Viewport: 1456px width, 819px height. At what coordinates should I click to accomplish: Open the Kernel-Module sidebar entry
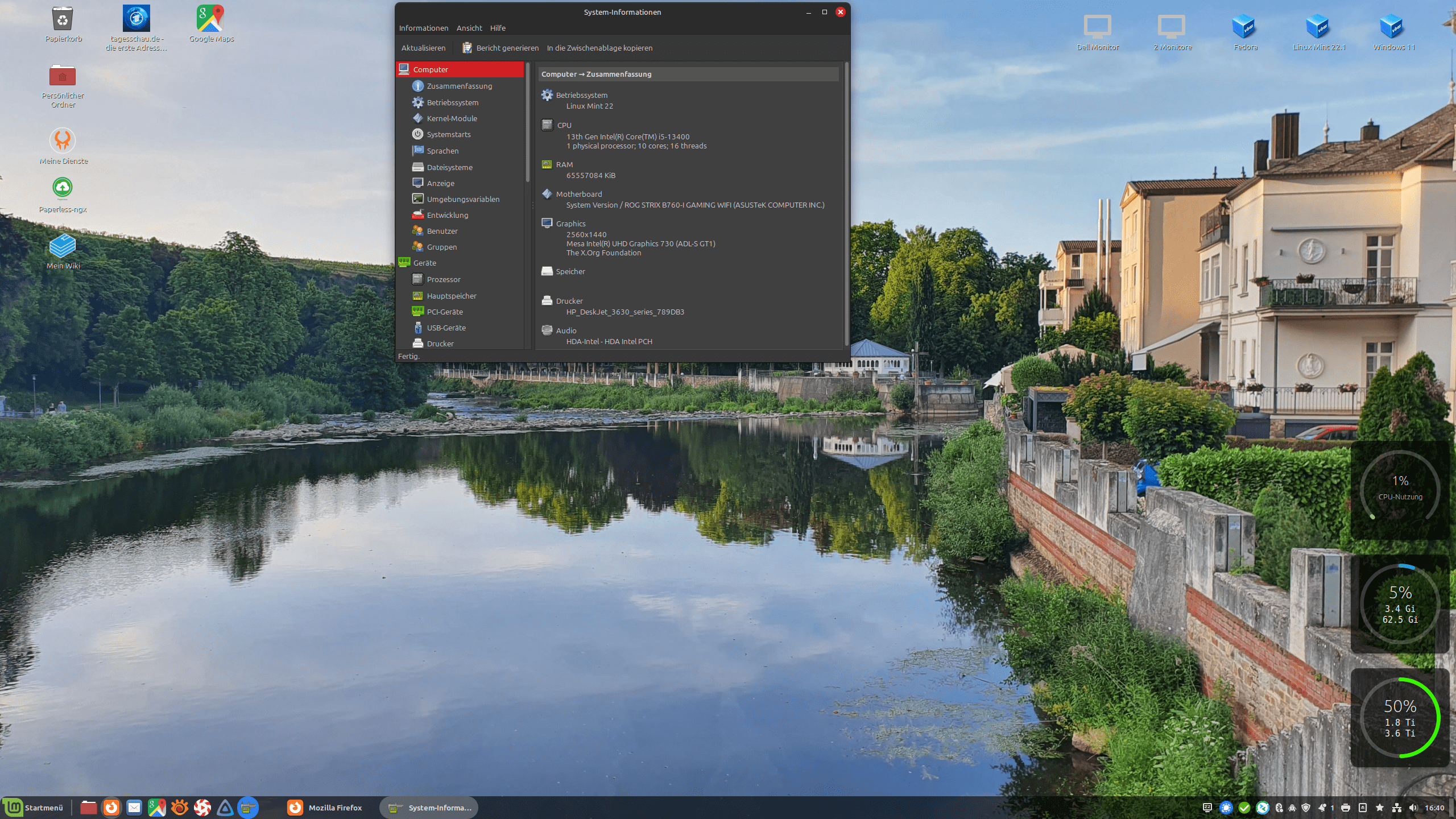pyautogui.click(x=452, y=118)
